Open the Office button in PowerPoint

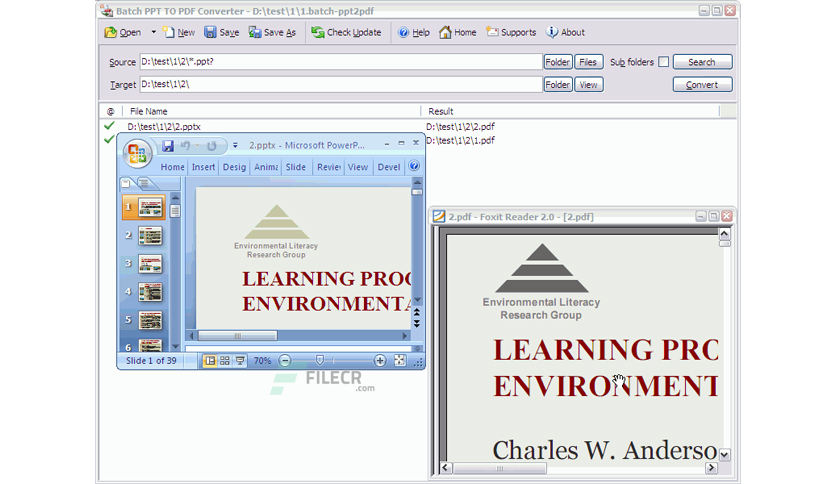click(137, 154)
